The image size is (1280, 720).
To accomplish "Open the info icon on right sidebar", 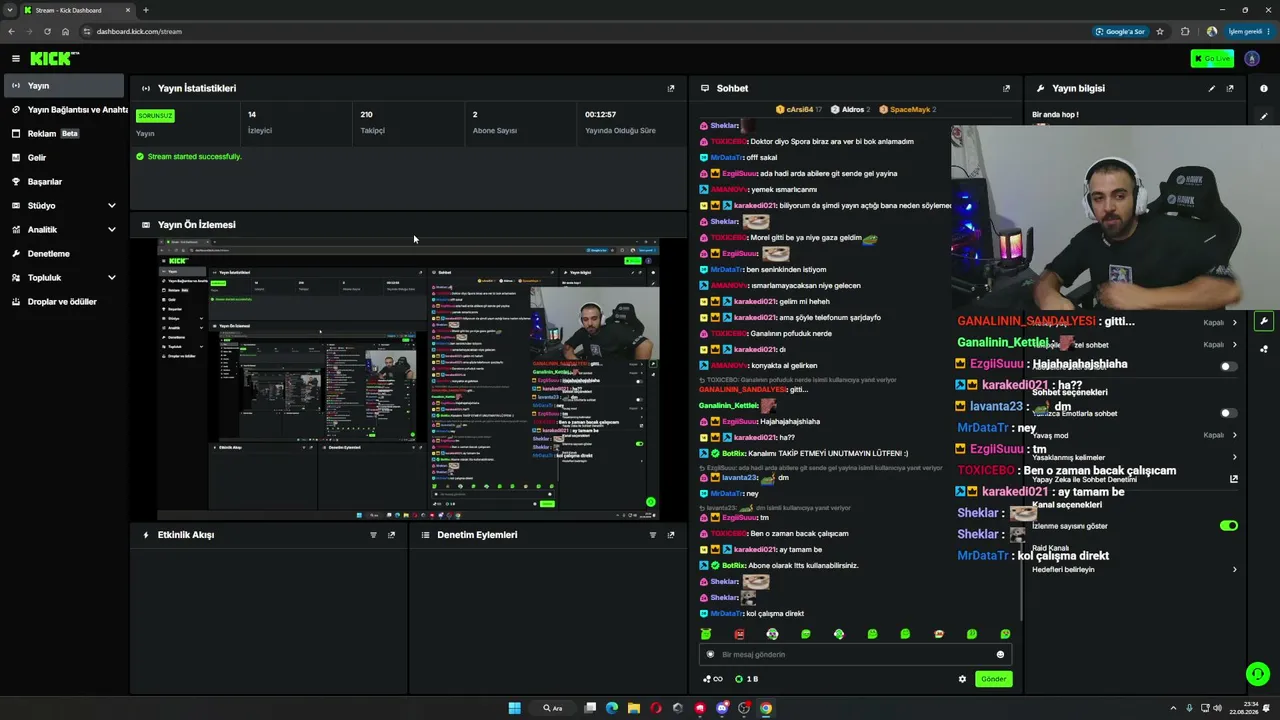I will click(x=1264, y=88).
